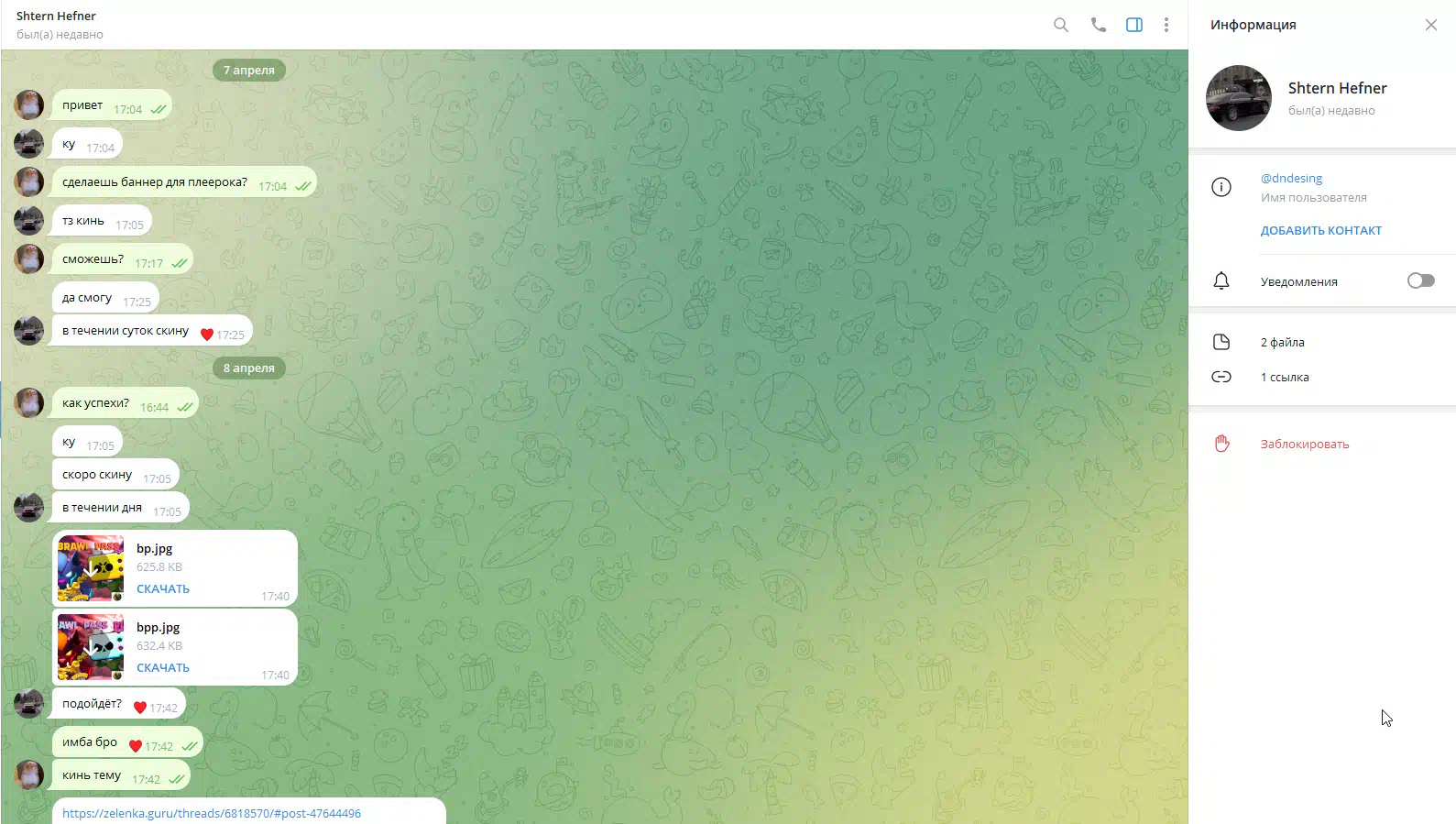Click the heart reaction on 'в течении суток скину'
The image size is (1456, 824).
(206, 335)
